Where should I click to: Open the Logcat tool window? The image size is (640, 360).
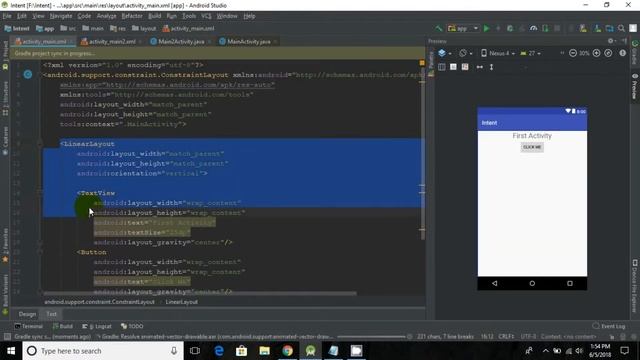point(97,326)
